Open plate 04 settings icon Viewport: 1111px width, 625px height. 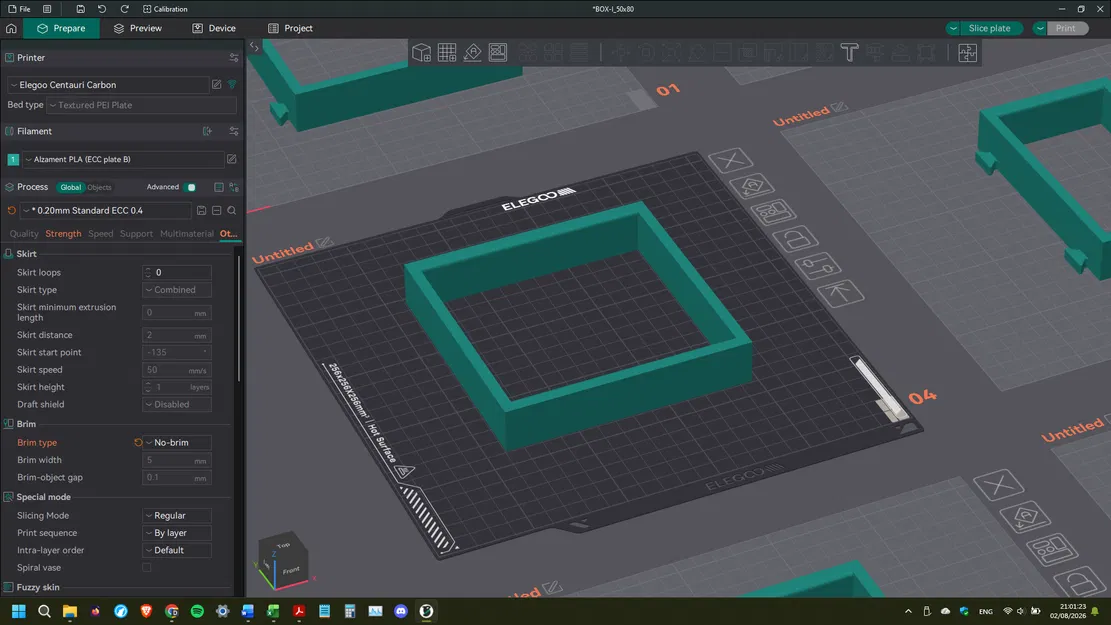click(x=818, y=266)
